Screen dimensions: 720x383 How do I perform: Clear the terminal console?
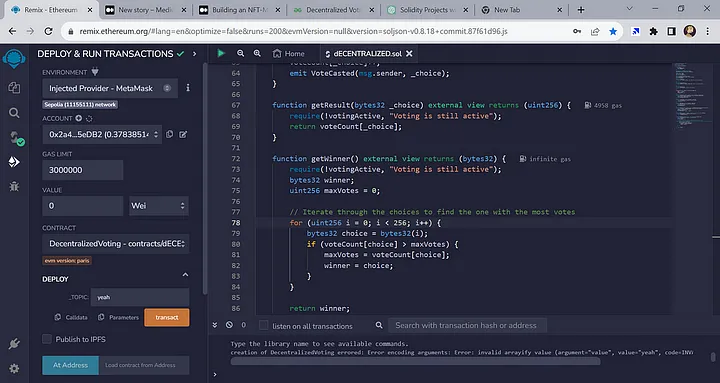coord(229,325)
